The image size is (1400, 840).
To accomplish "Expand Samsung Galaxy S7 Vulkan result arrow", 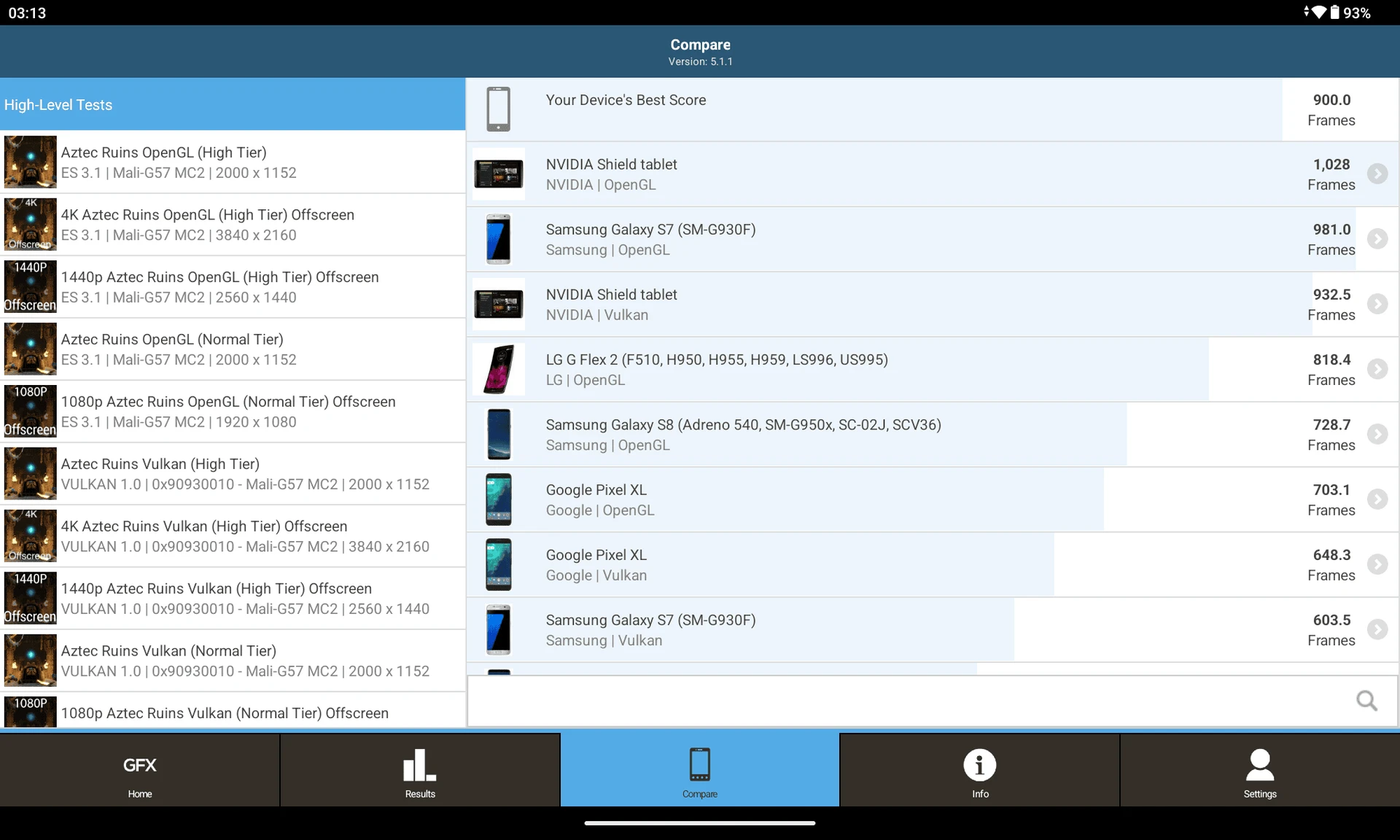I will click(1377, 629).
